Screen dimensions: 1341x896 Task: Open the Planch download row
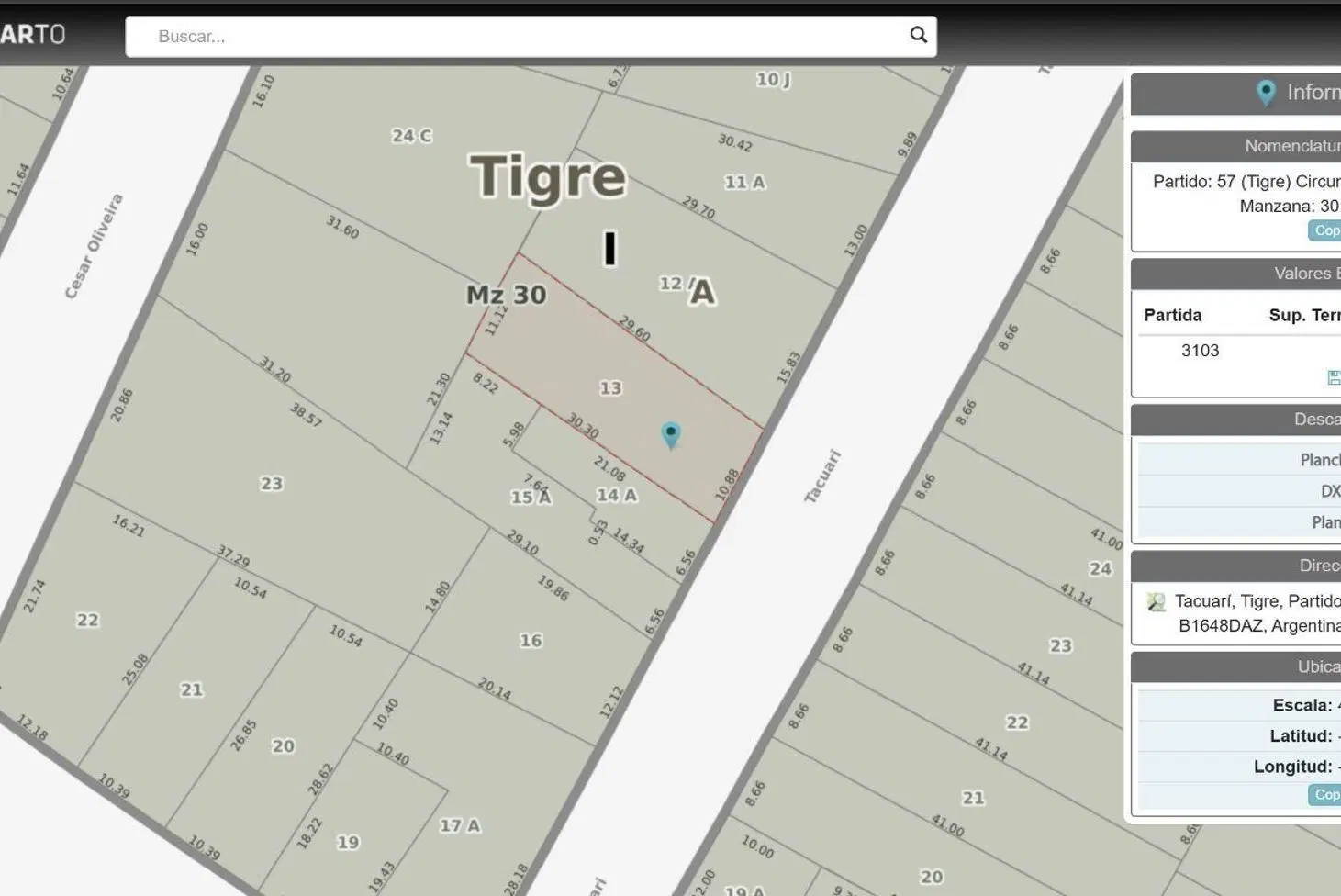[x=1239, y=460]
